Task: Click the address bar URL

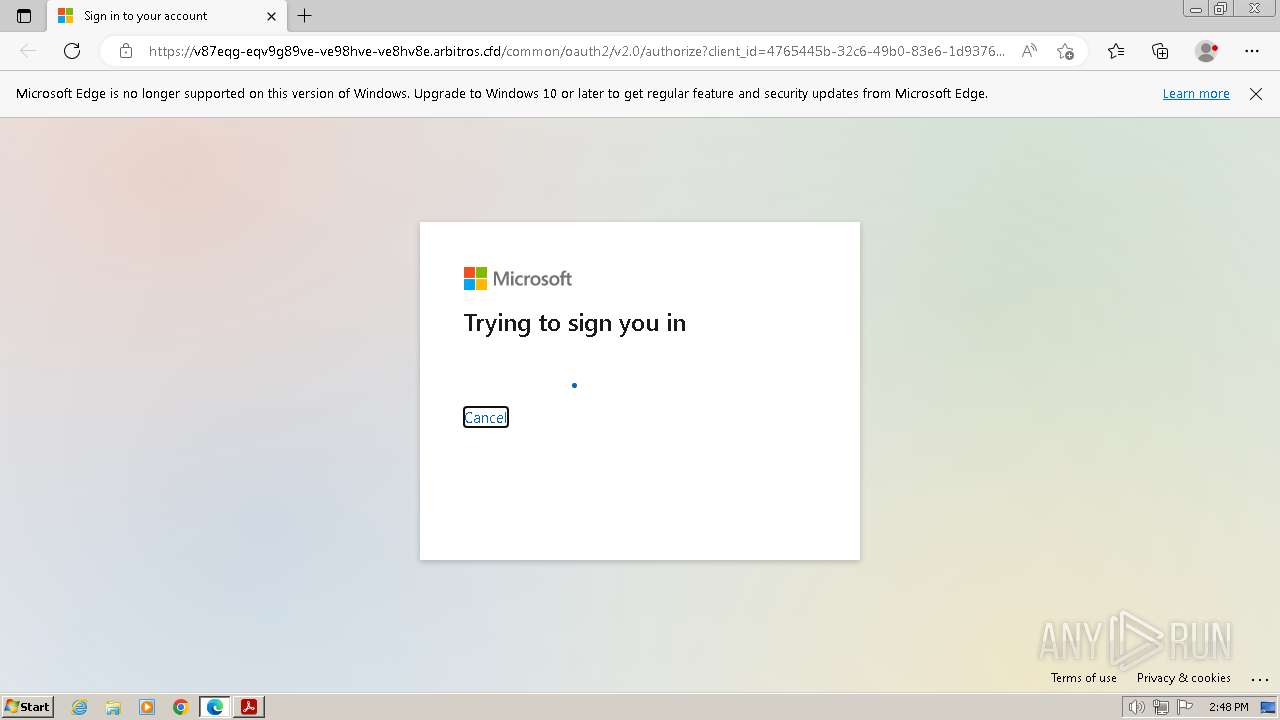Action: click(577, 51)
